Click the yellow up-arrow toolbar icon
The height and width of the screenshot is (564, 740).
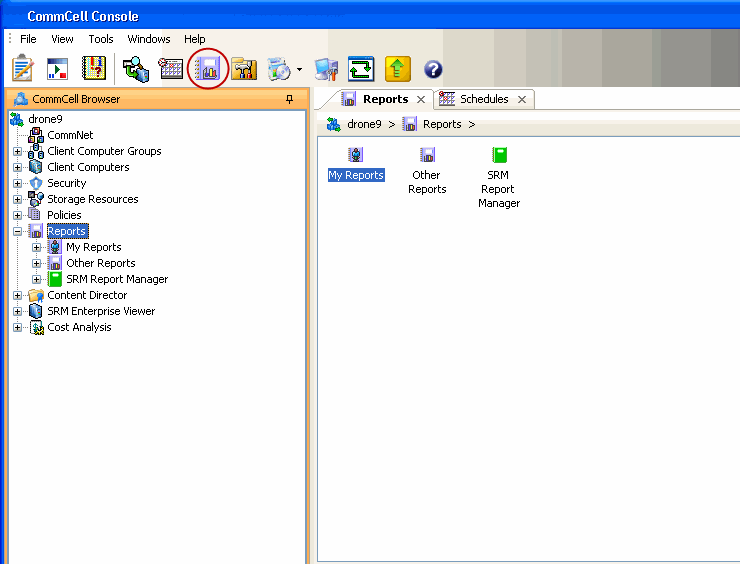[397, 69]
